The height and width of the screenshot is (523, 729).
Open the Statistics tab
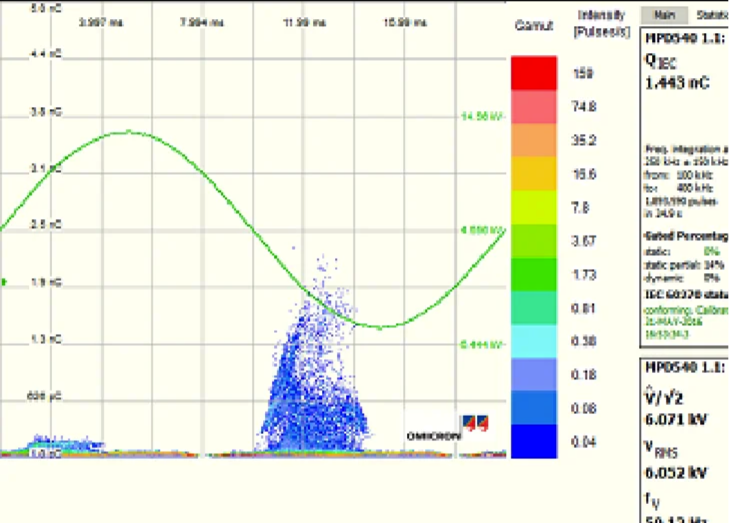[710, 15]
